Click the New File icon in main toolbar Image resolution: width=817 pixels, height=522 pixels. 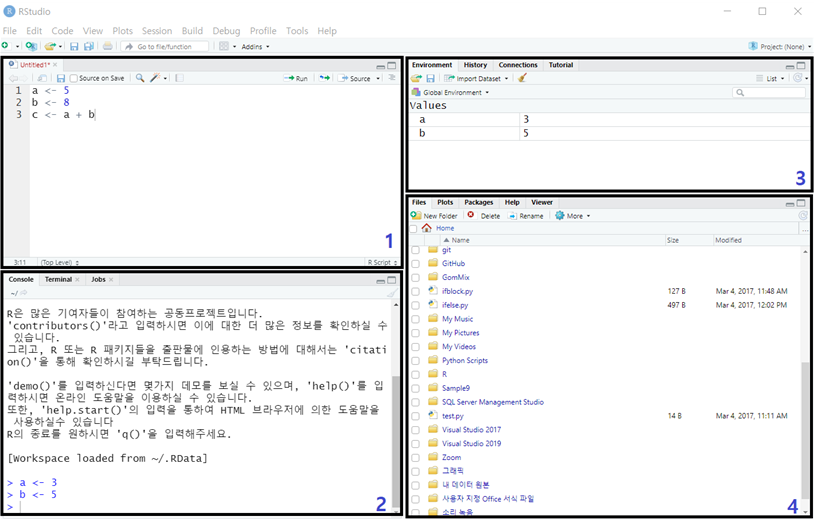tap(5, 46)
